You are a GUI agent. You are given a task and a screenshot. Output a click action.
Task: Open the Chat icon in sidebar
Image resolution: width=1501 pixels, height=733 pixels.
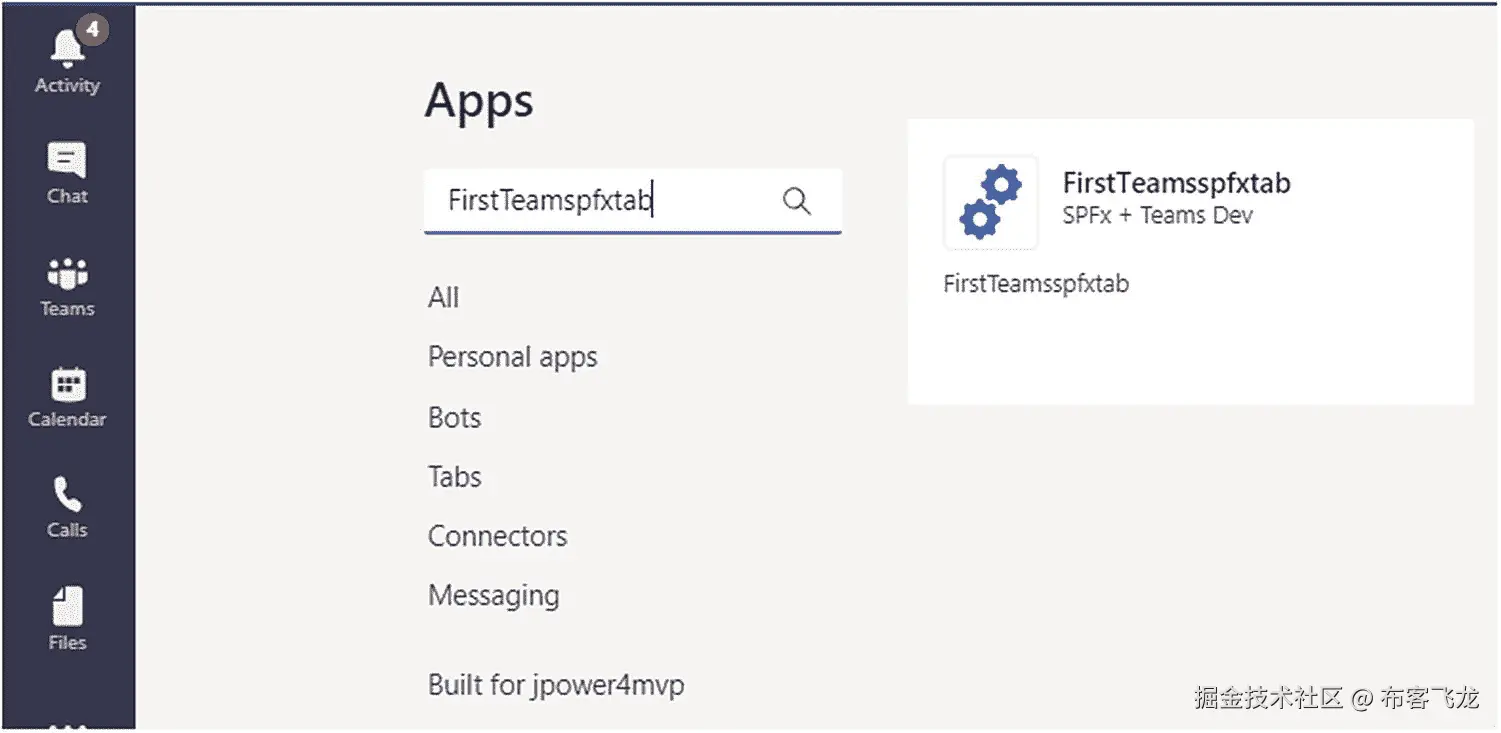click(x=67, y=161)
